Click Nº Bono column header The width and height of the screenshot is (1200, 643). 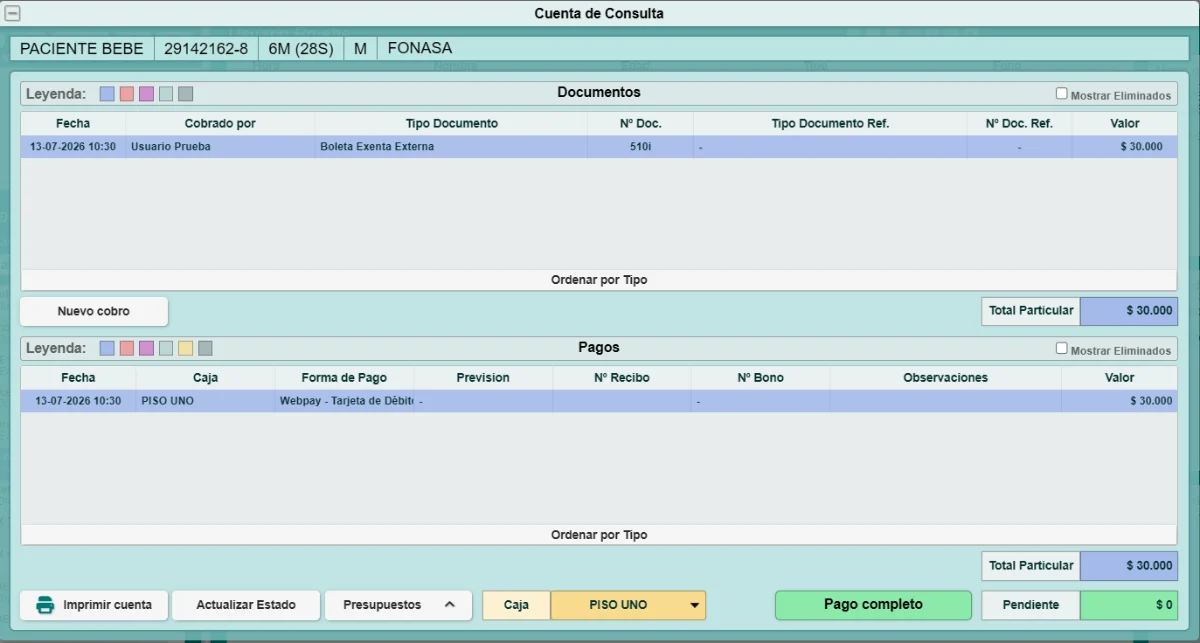pos(760,378)
